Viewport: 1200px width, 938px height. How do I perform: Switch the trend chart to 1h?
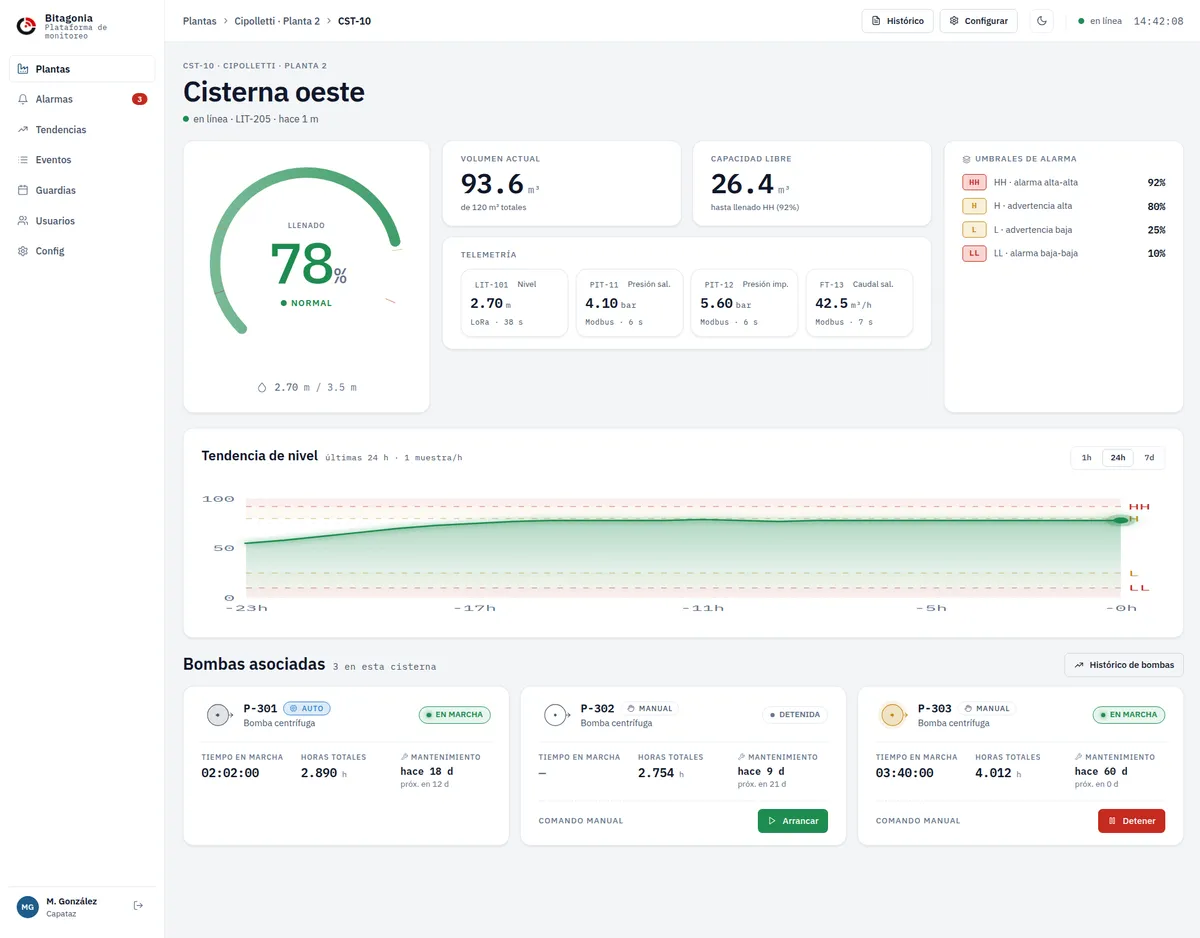1087,458
